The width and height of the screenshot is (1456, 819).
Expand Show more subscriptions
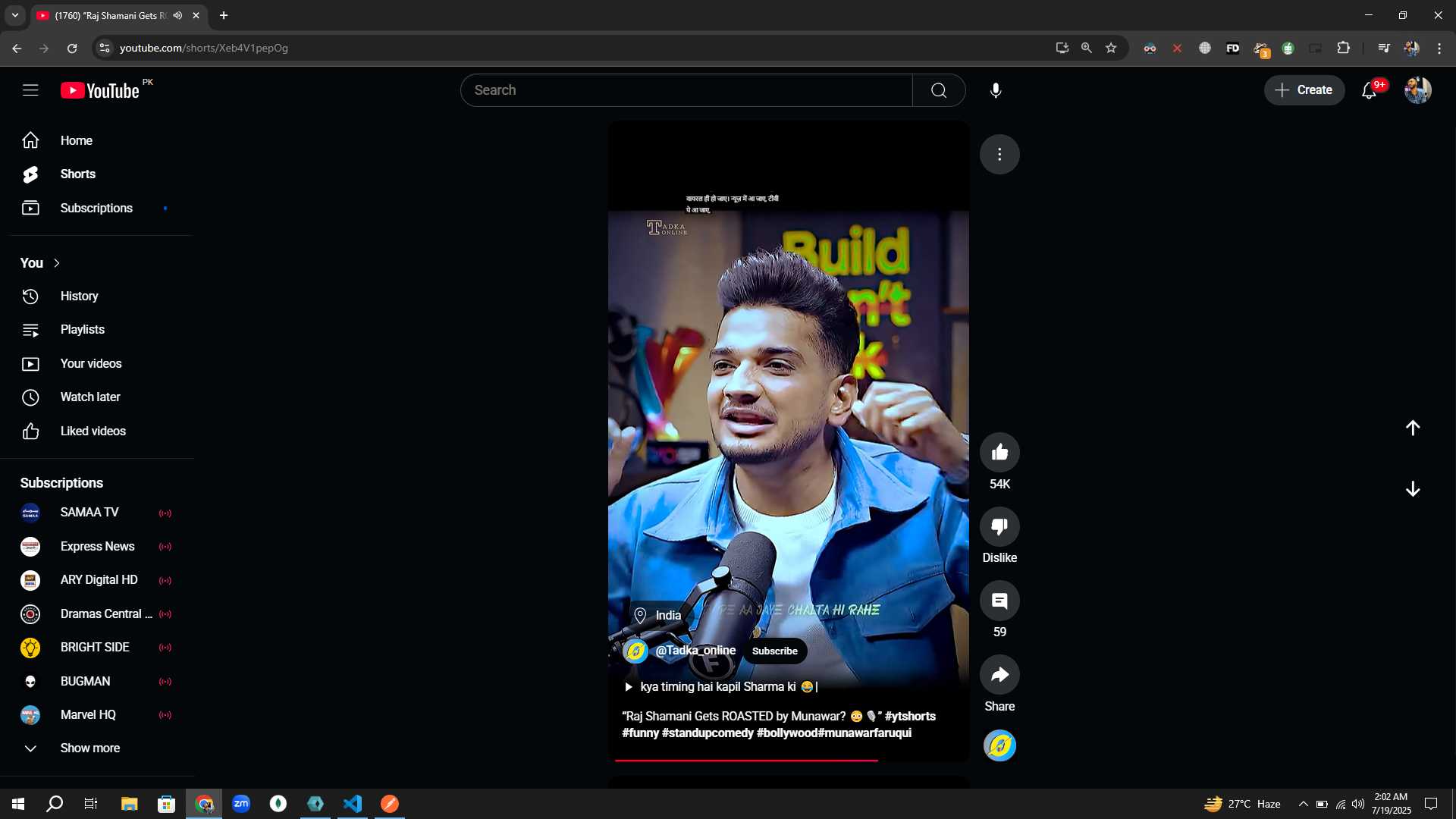point(97,748)
